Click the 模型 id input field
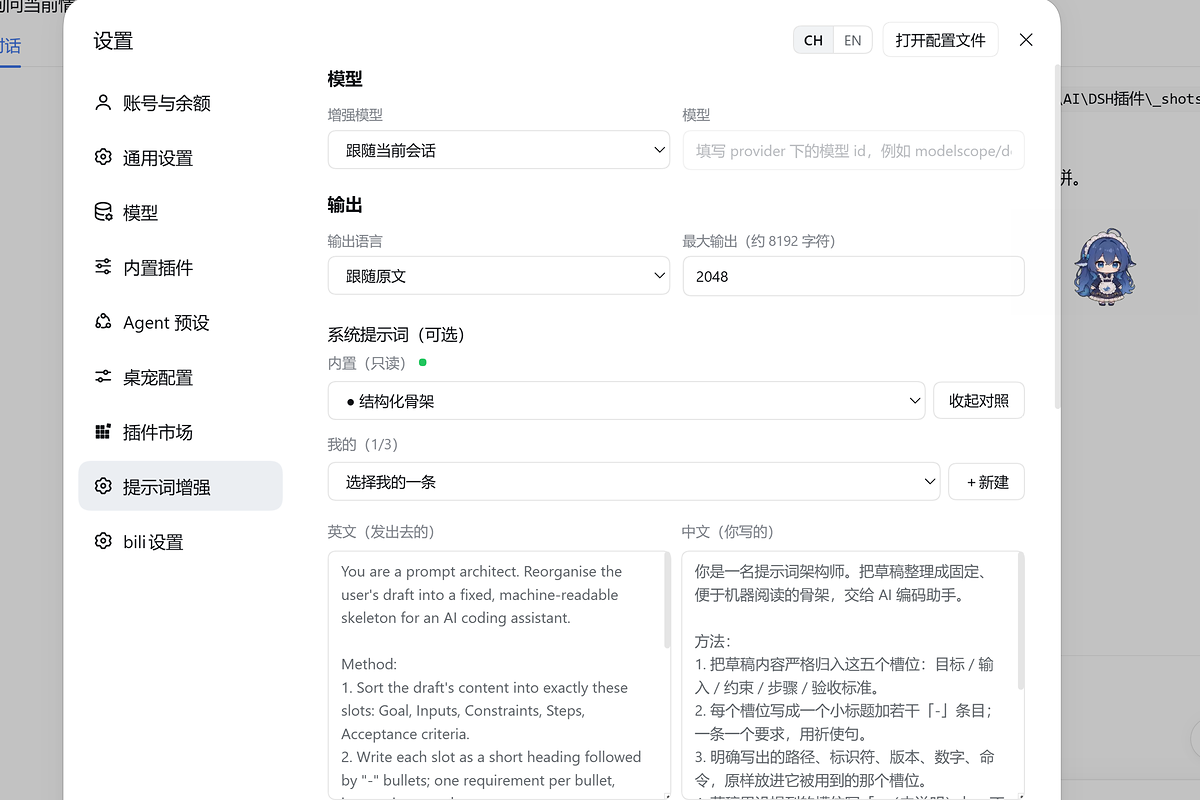Image resolution: width=1200 pixels, height=800 pixels. 853,150
